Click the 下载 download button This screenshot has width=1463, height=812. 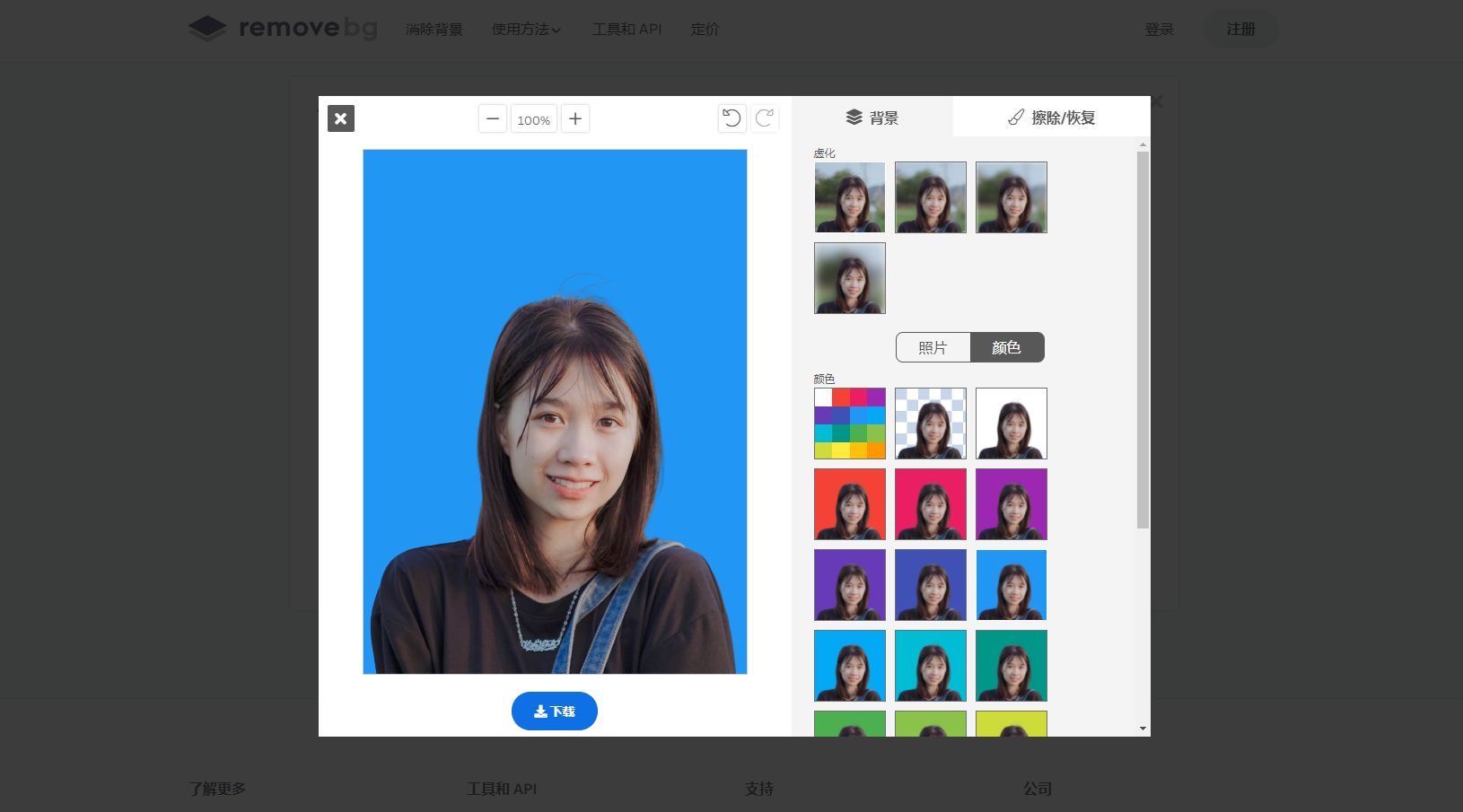coord(555,711)
